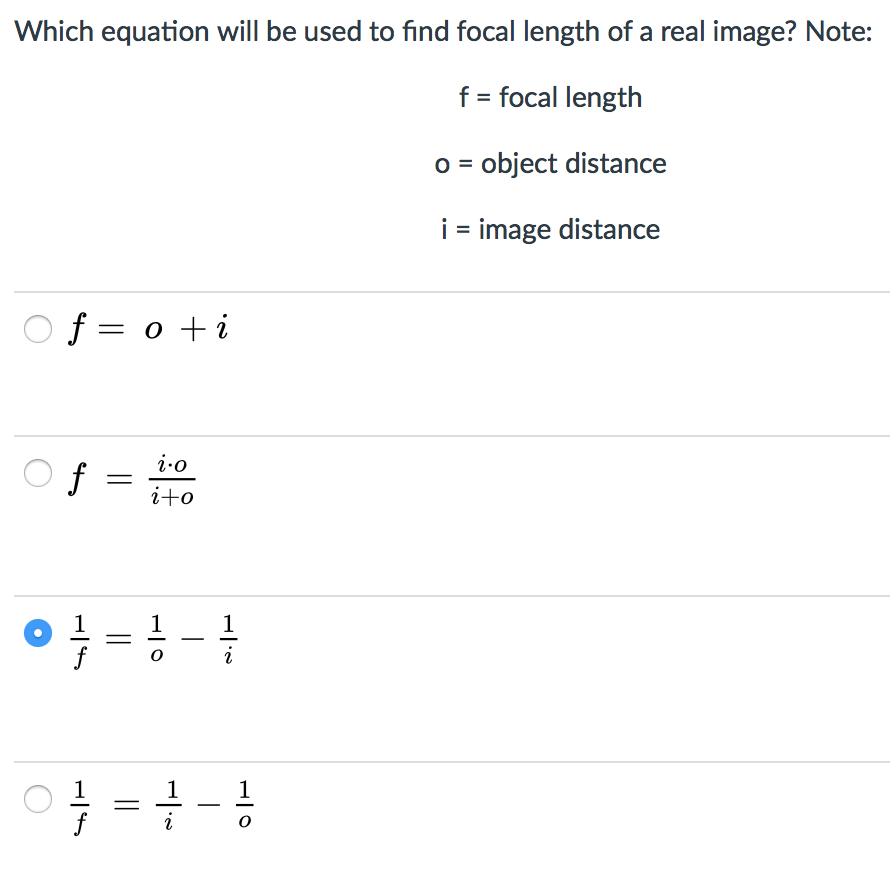This screenshot has width=890, height=886.
Task: Click the "f = focal length" note line
Action: [x=550, y=98]
